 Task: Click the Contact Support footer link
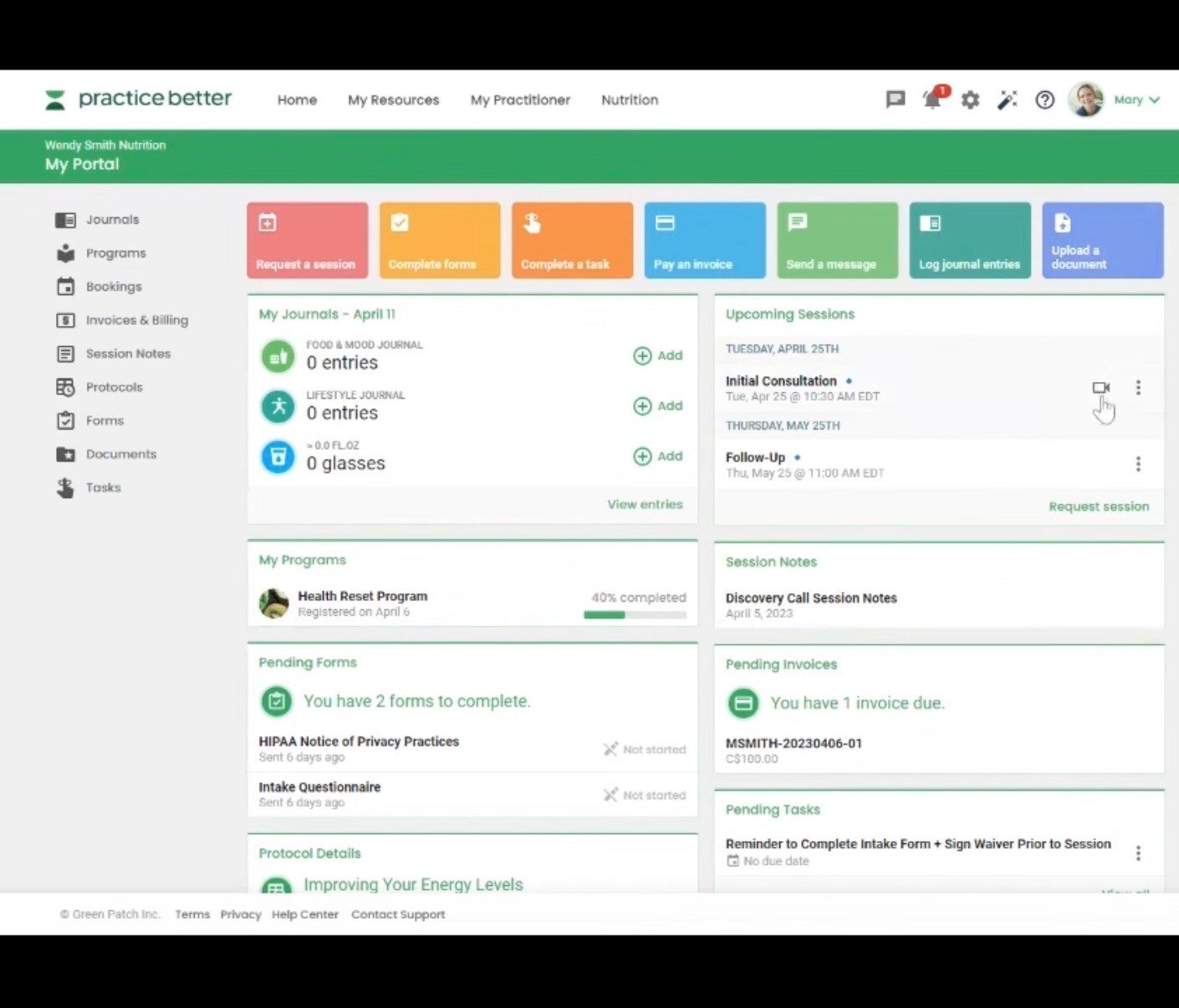coord(398,914)
